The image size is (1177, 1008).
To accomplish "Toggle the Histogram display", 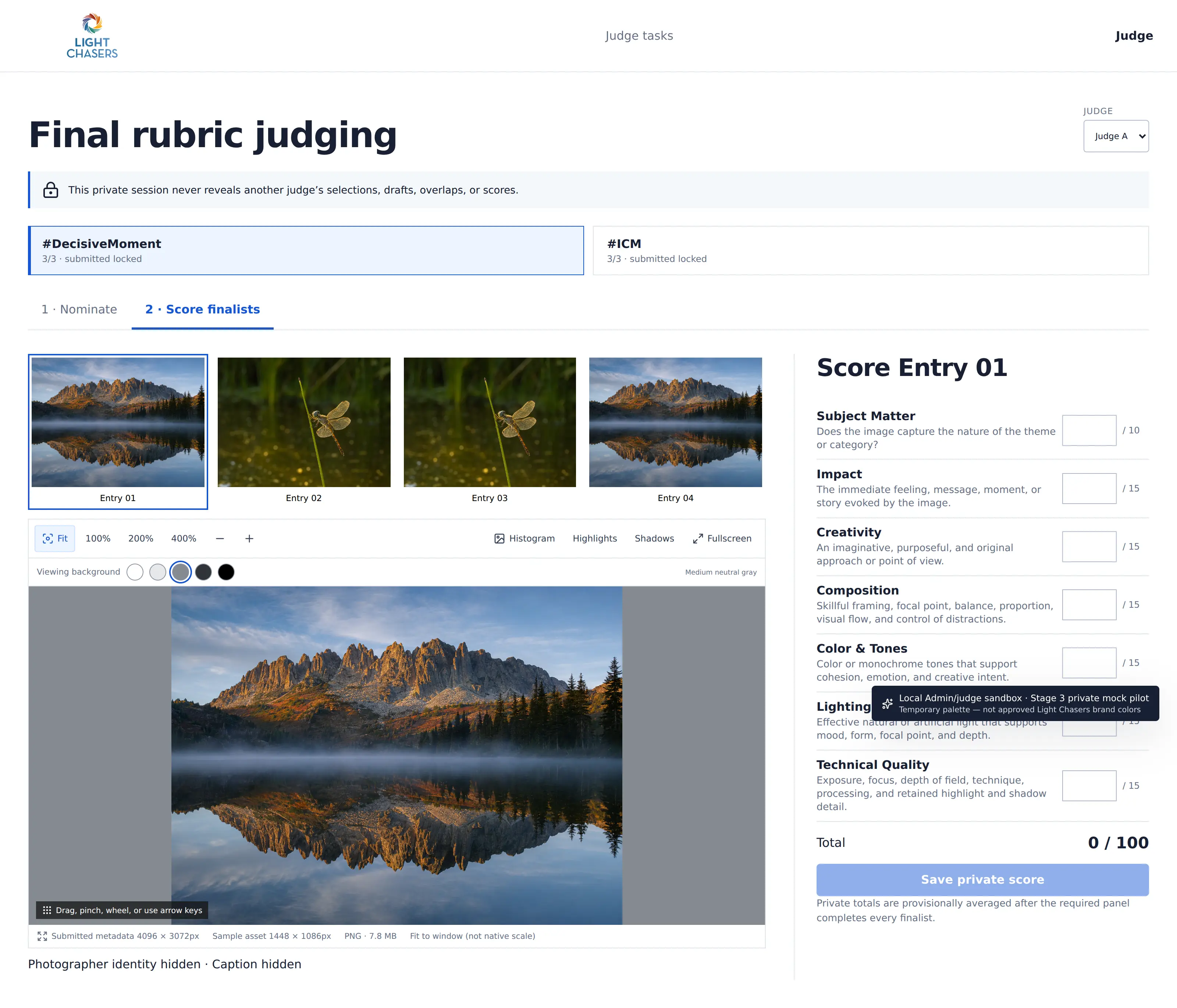I will point(524,539).
